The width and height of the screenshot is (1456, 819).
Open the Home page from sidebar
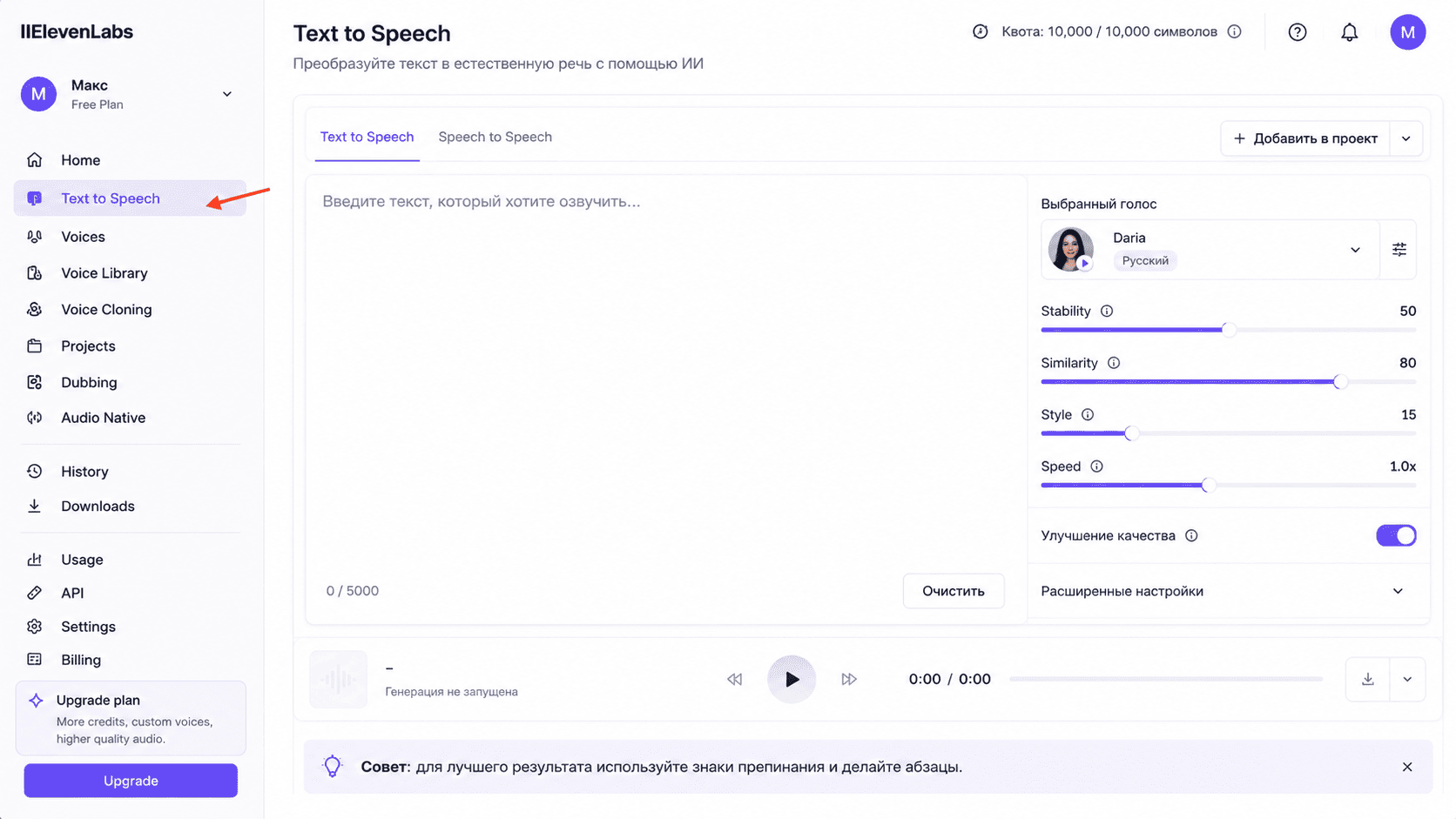(131, 160)
